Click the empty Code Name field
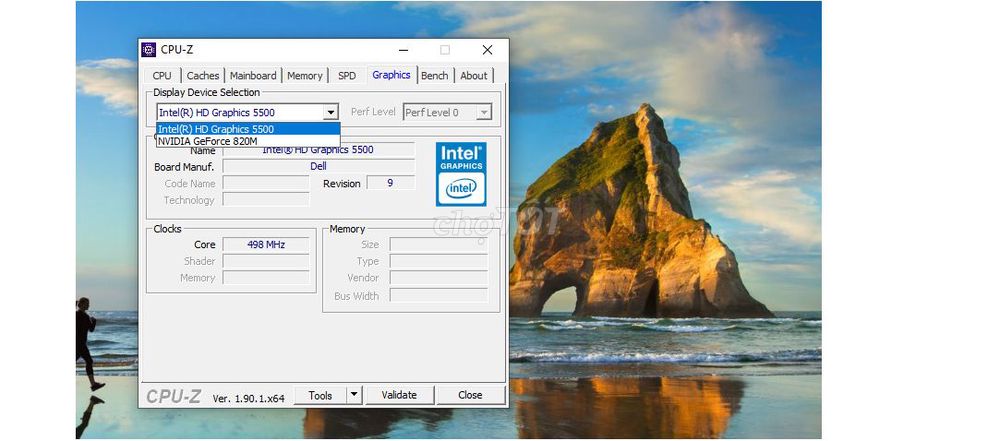This screenshot has height=441, width=1000. tap(266, 183)
